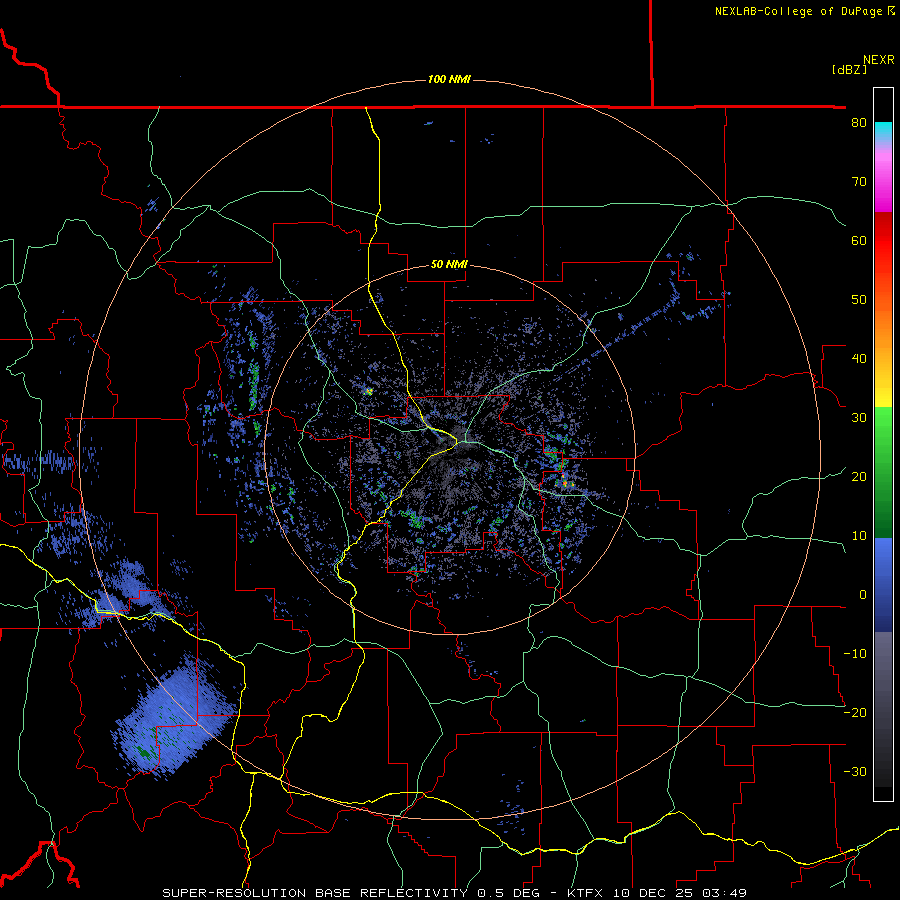Click the 50 NMI range ring label
Viewport: 900px width, 900px height.
click(449, 265)
